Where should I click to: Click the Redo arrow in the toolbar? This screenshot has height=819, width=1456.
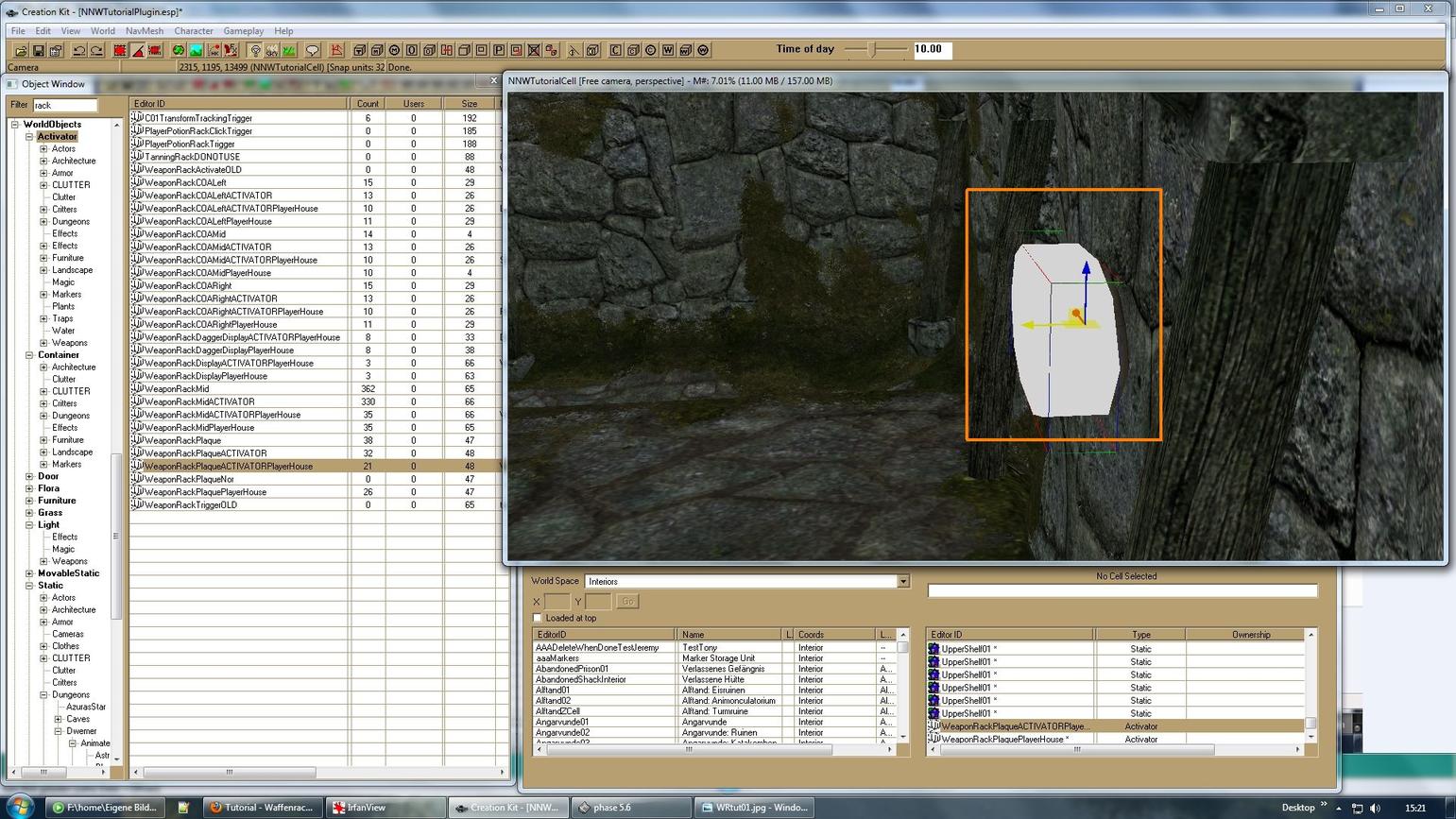point(96,50)
